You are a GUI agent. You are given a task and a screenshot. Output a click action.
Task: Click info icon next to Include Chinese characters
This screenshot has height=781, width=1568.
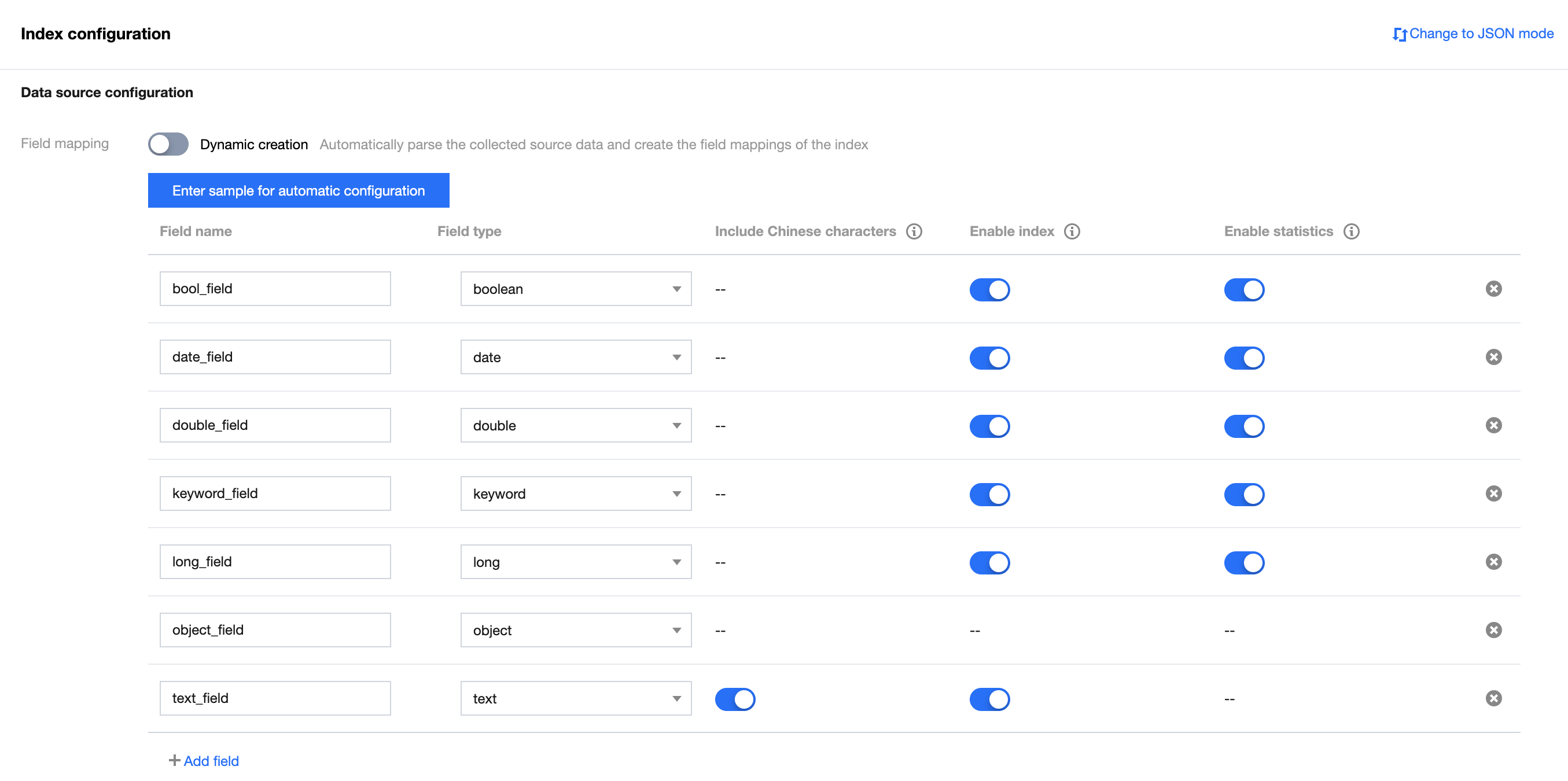coord(914,231)
